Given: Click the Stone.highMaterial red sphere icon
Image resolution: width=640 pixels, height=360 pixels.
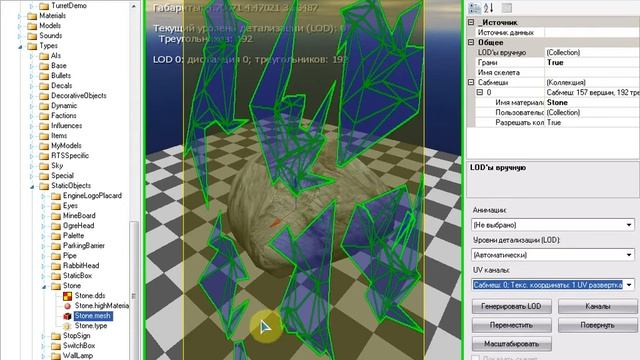Looking at the screenshot, I should pyautogui.click(x=67, y=306).
